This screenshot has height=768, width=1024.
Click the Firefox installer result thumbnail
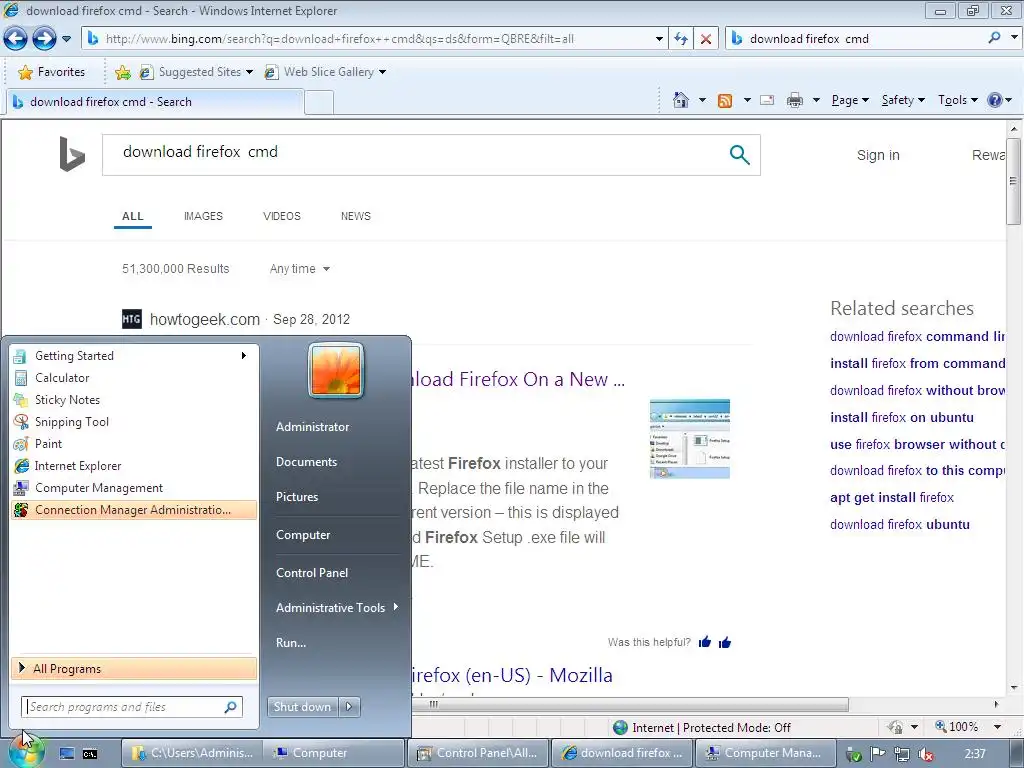[x=690, y=439]
